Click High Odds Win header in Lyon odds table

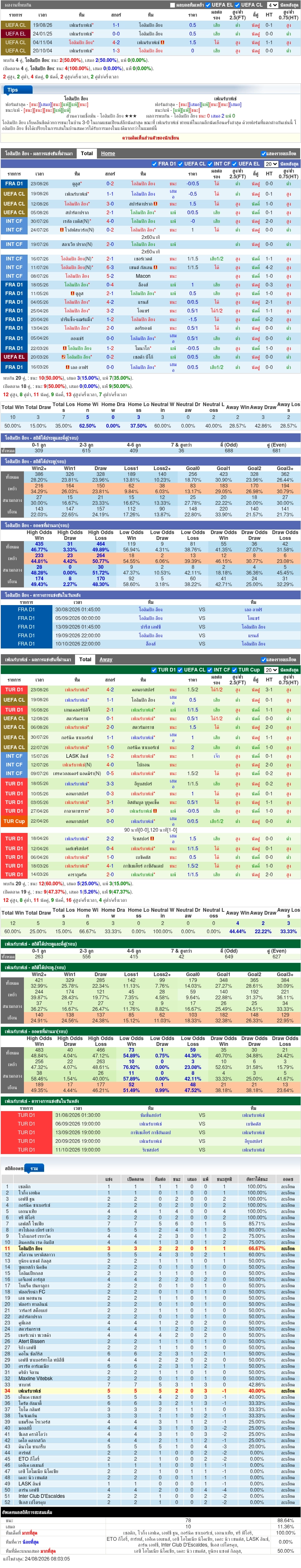pyautogui.click(x=39, y=535)
